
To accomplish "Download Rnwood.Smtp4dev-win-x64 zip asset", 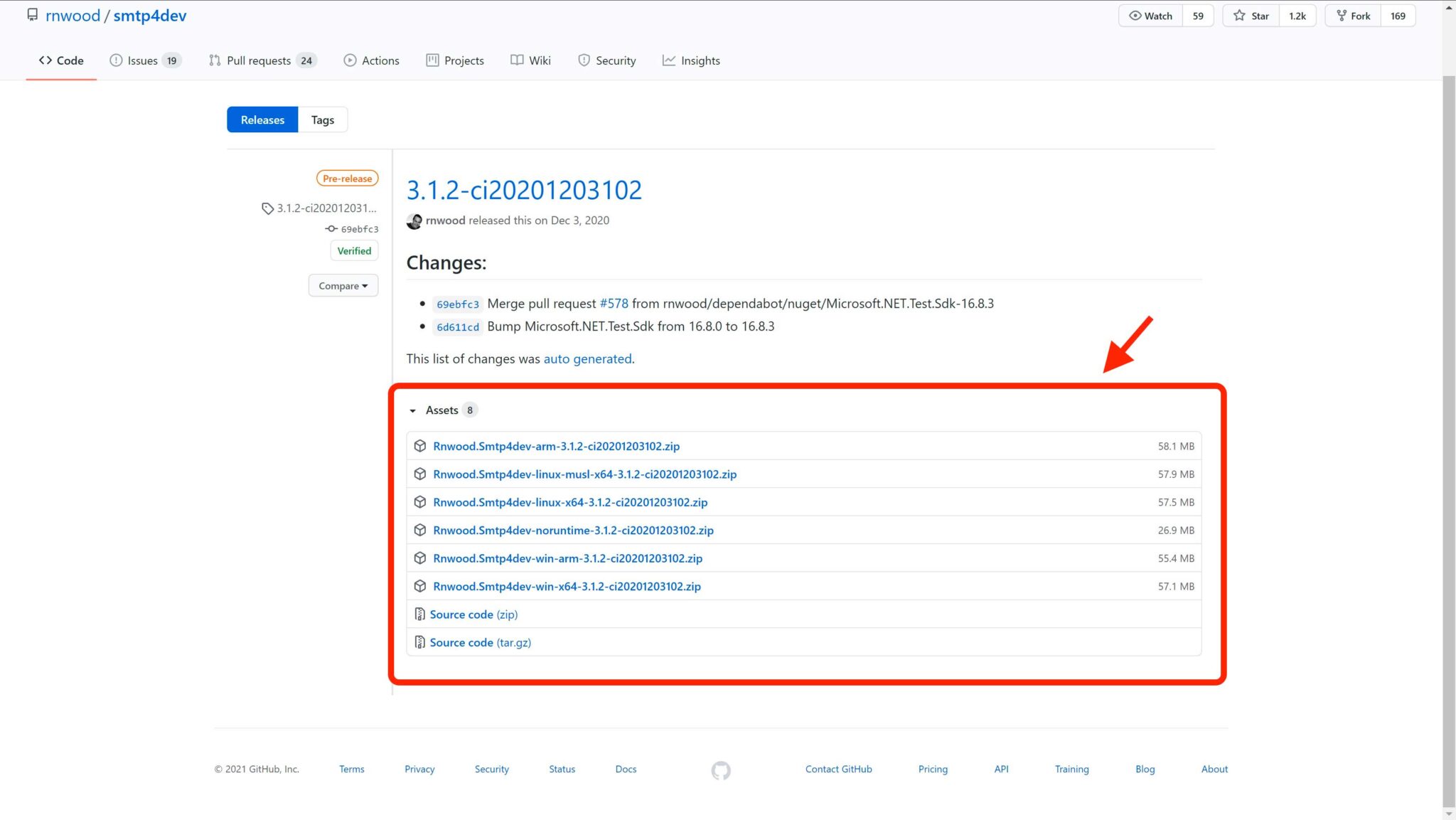I will (567, 586).
